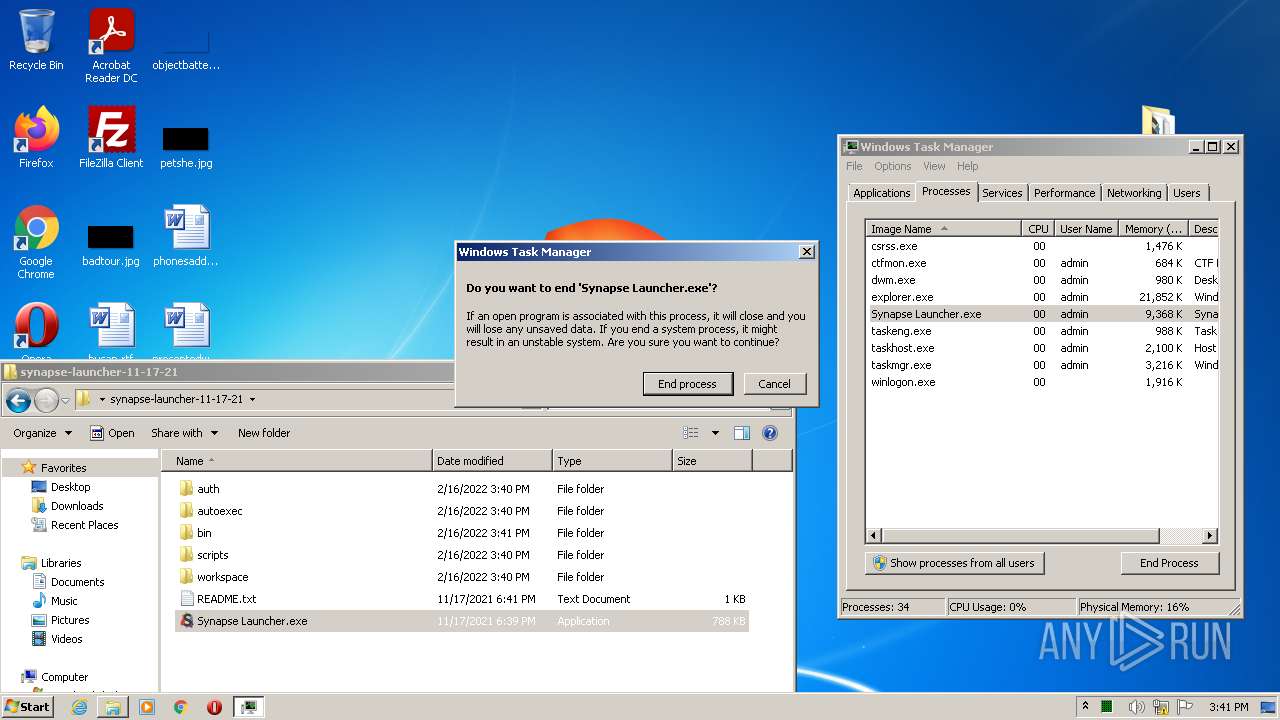
Task: Sort files by the Size column
Action: tap(712, 461)
